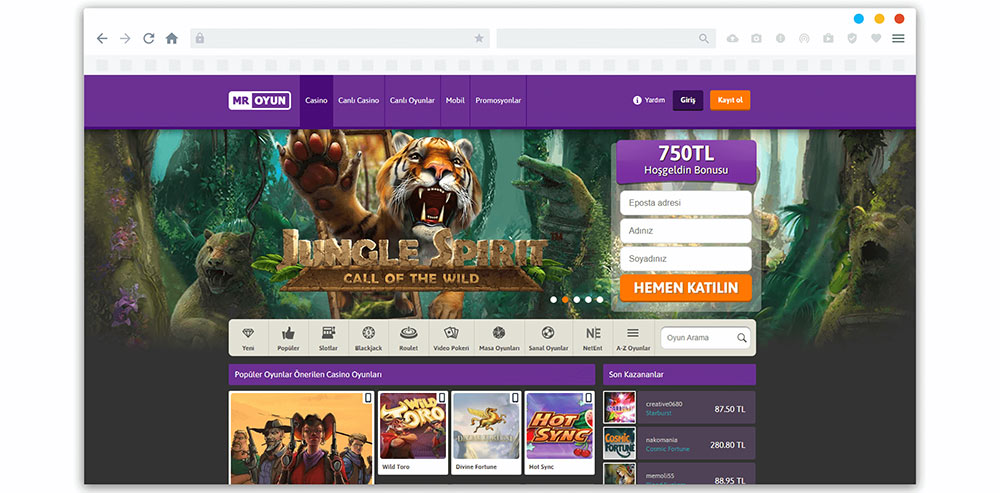Select the NetEnt category
Viewport: 1000px width, 493px height.
click(592, 337)
